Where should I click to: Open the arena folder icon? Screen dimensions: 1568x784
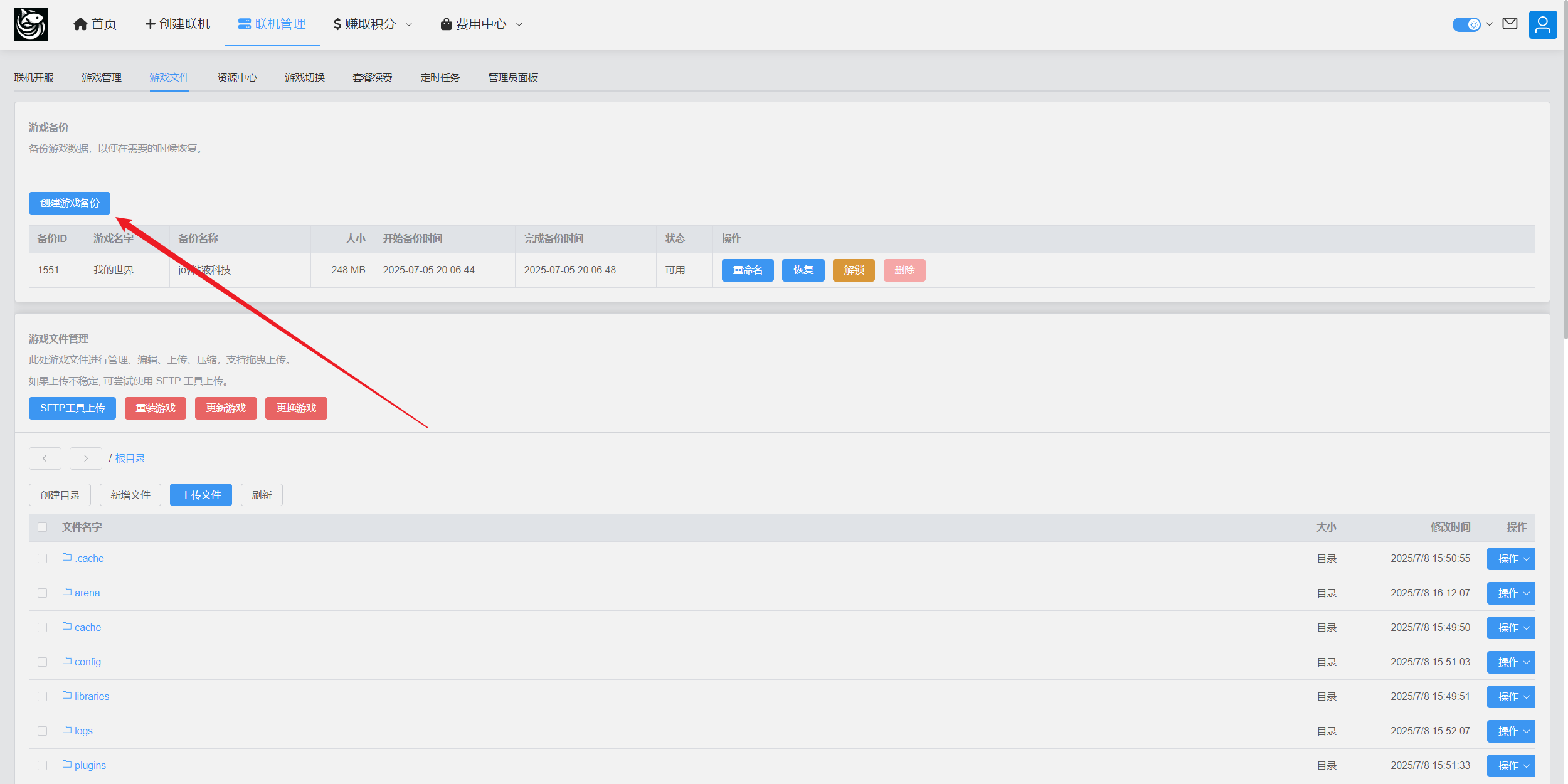pyautogui.click(x=67, y=592)
